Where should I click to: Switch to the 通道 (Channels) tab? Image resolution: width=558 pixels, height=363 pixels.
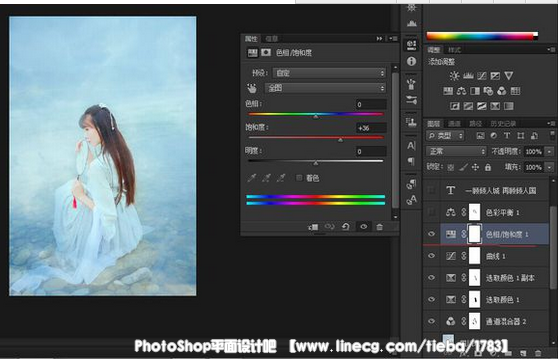[x=454, y=123]
